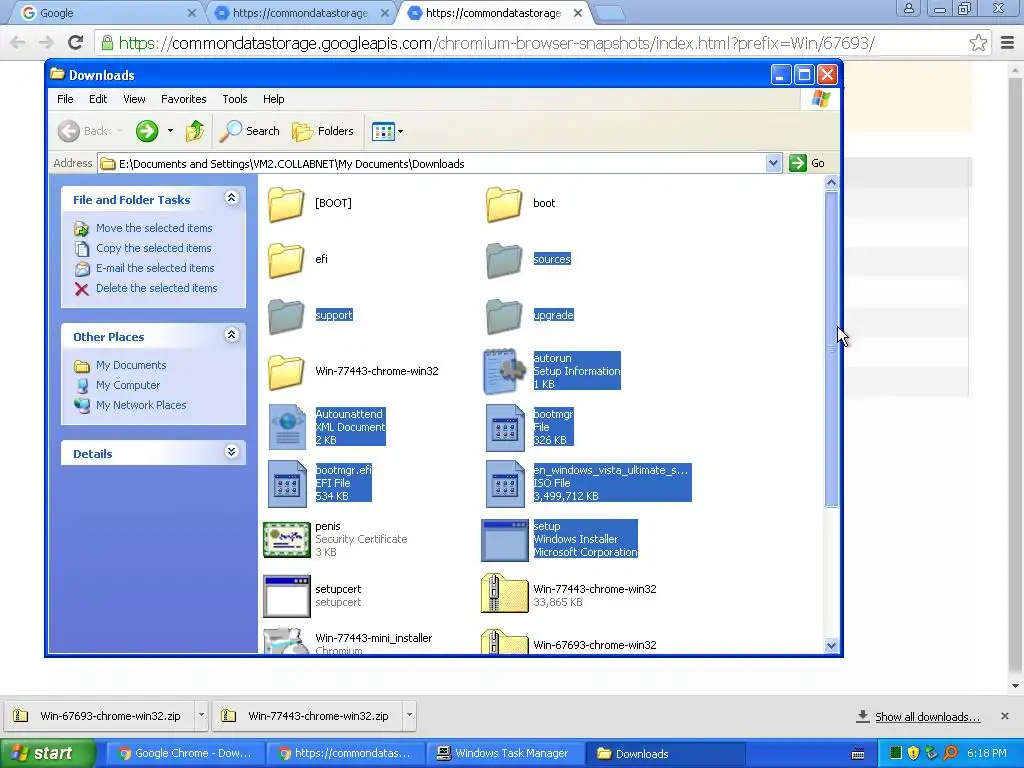Click the taskbar clock showing 6:18 PM

pos(987,754)
